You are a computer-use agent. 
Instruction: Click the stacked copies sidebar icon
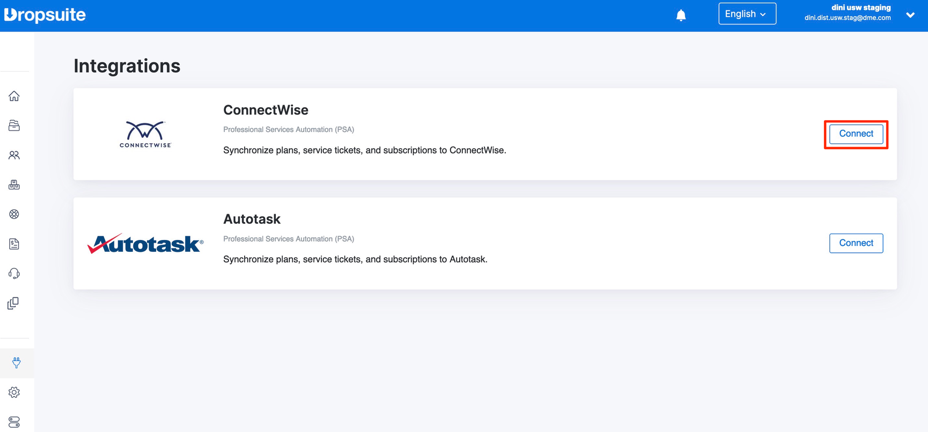coord(14,303)
